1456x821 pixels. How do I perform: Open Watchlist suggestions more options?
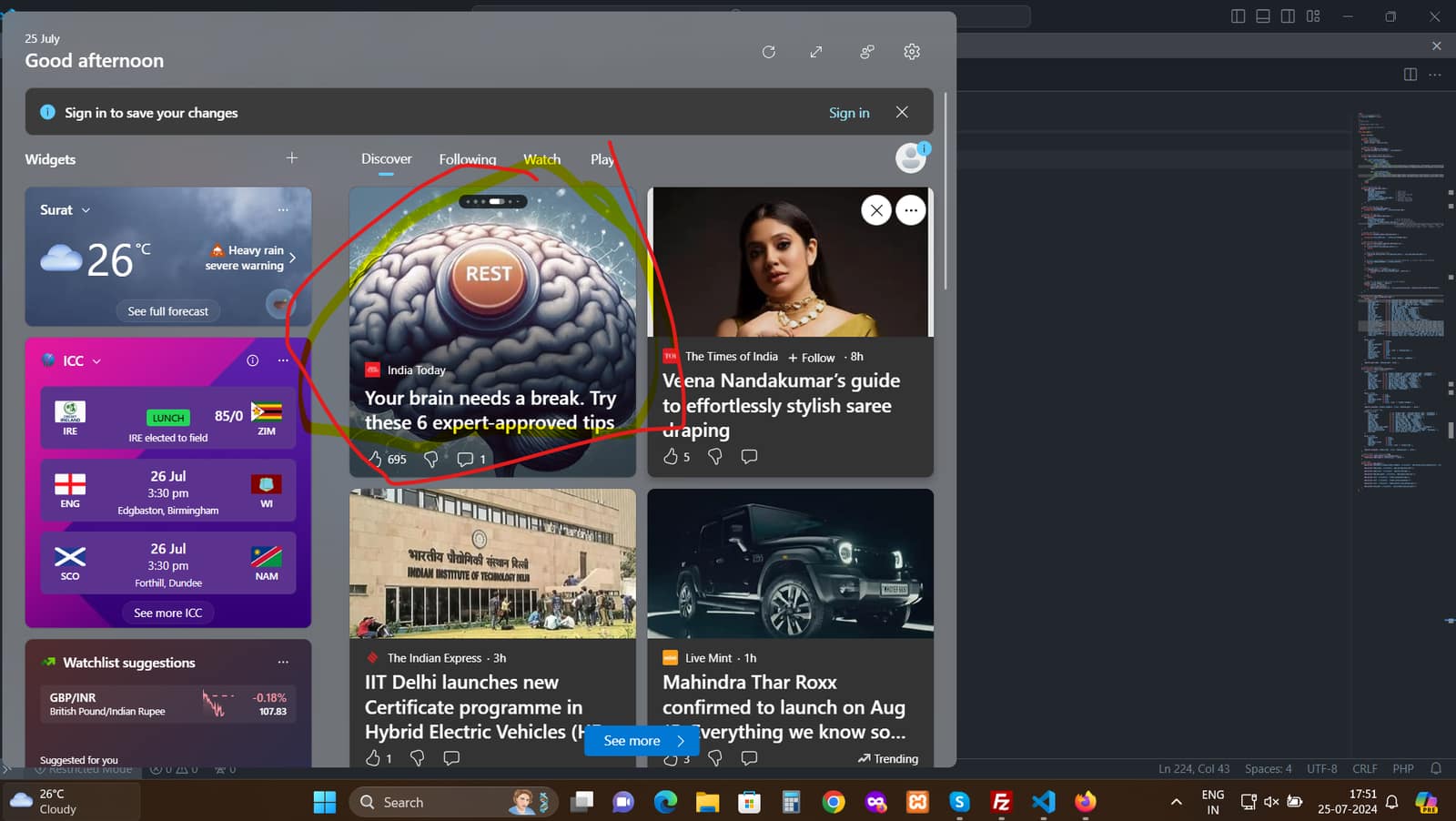[x=283, y=662]
